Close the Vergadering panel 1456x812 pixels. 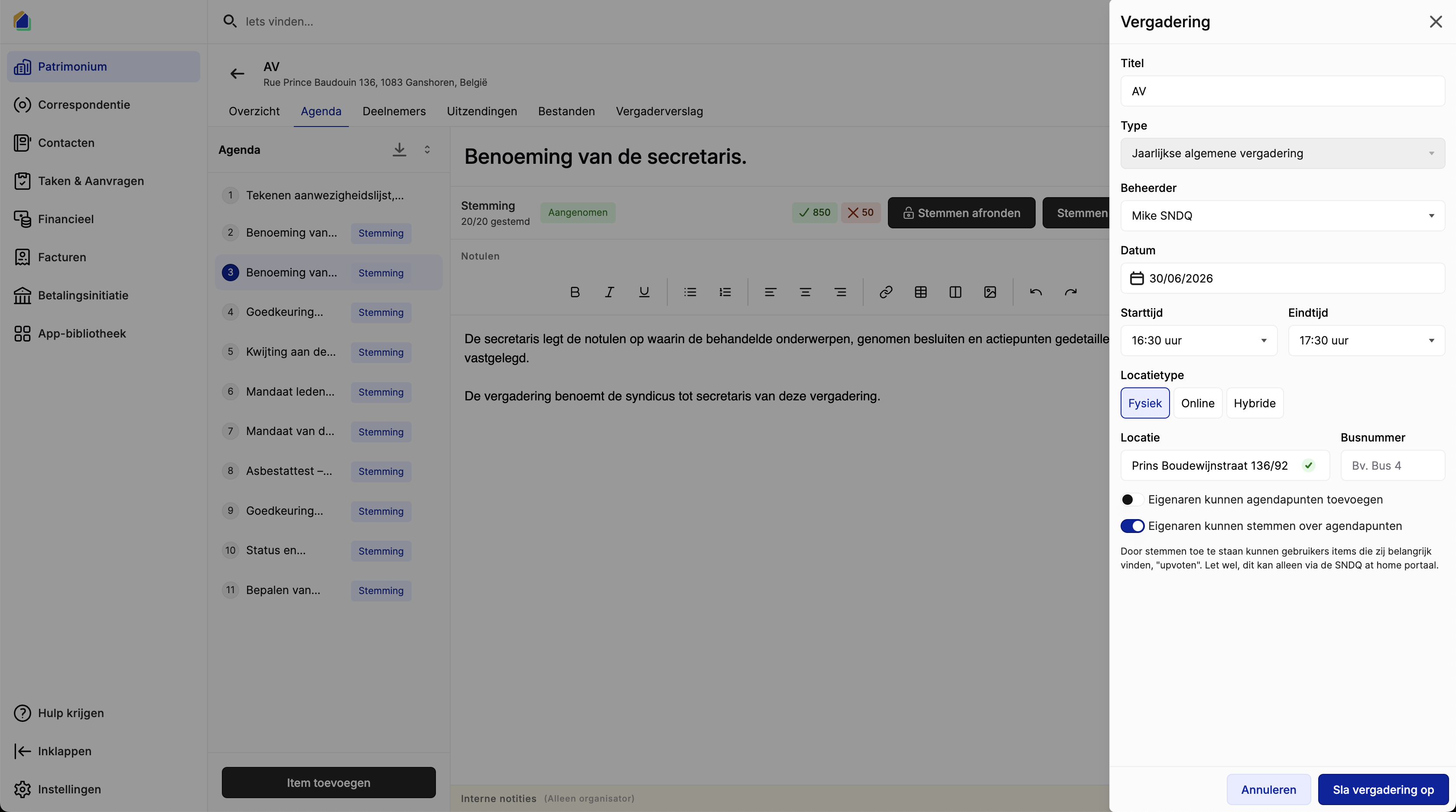tap(1436, 22)
